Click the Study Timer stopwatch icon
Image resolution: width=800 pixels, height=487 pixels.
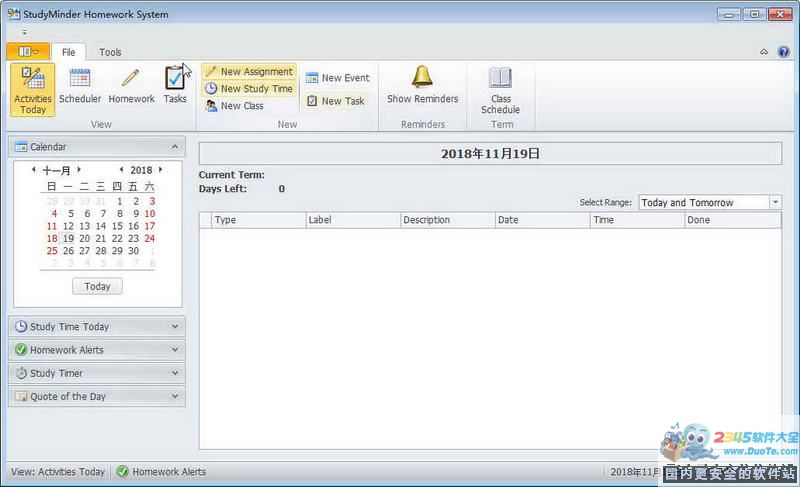click(x=20, y=373)
